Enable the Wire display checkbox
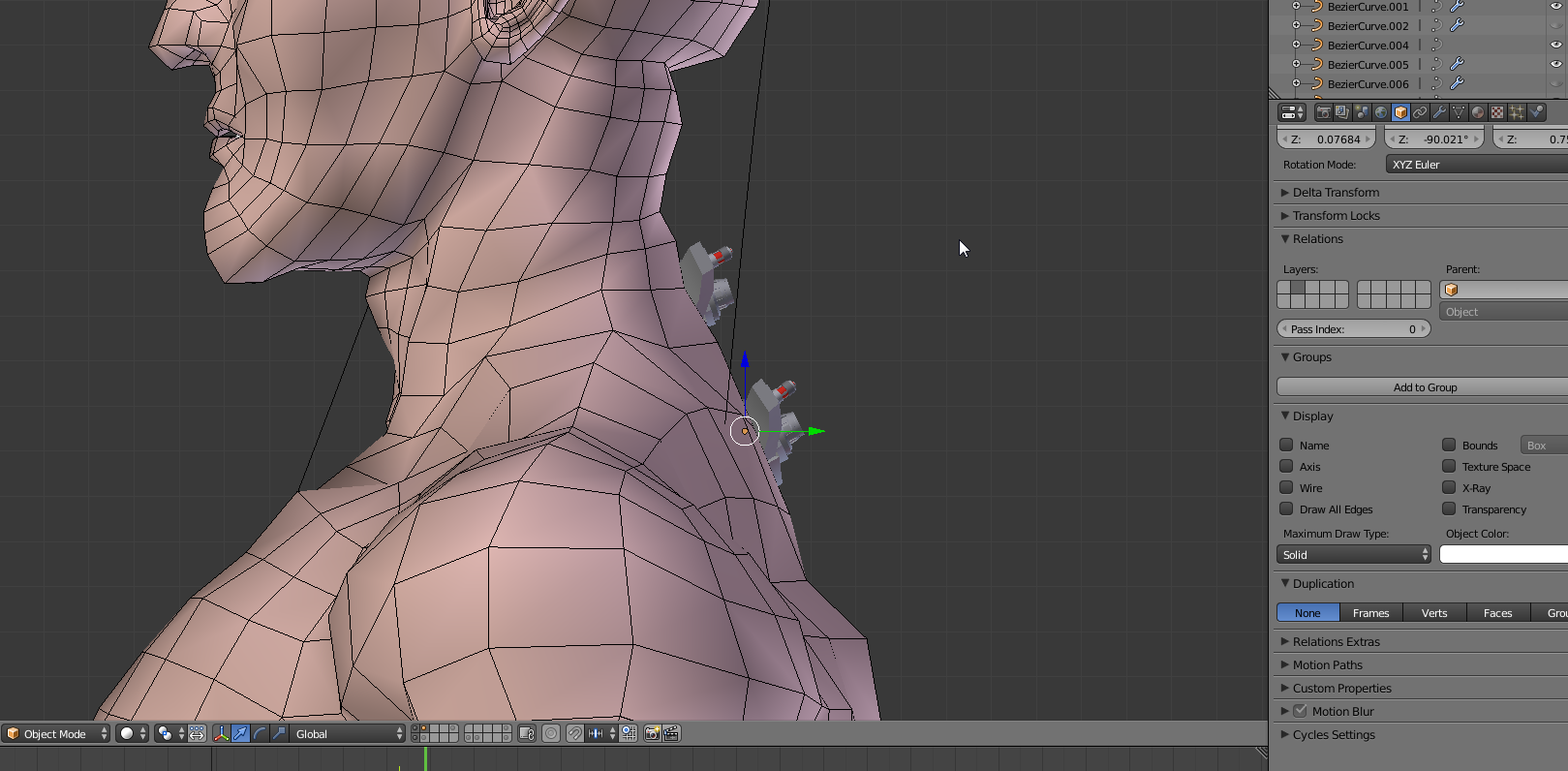Image resolution: width=1568 pixels, height=771 pixels. click(1286, 487)
